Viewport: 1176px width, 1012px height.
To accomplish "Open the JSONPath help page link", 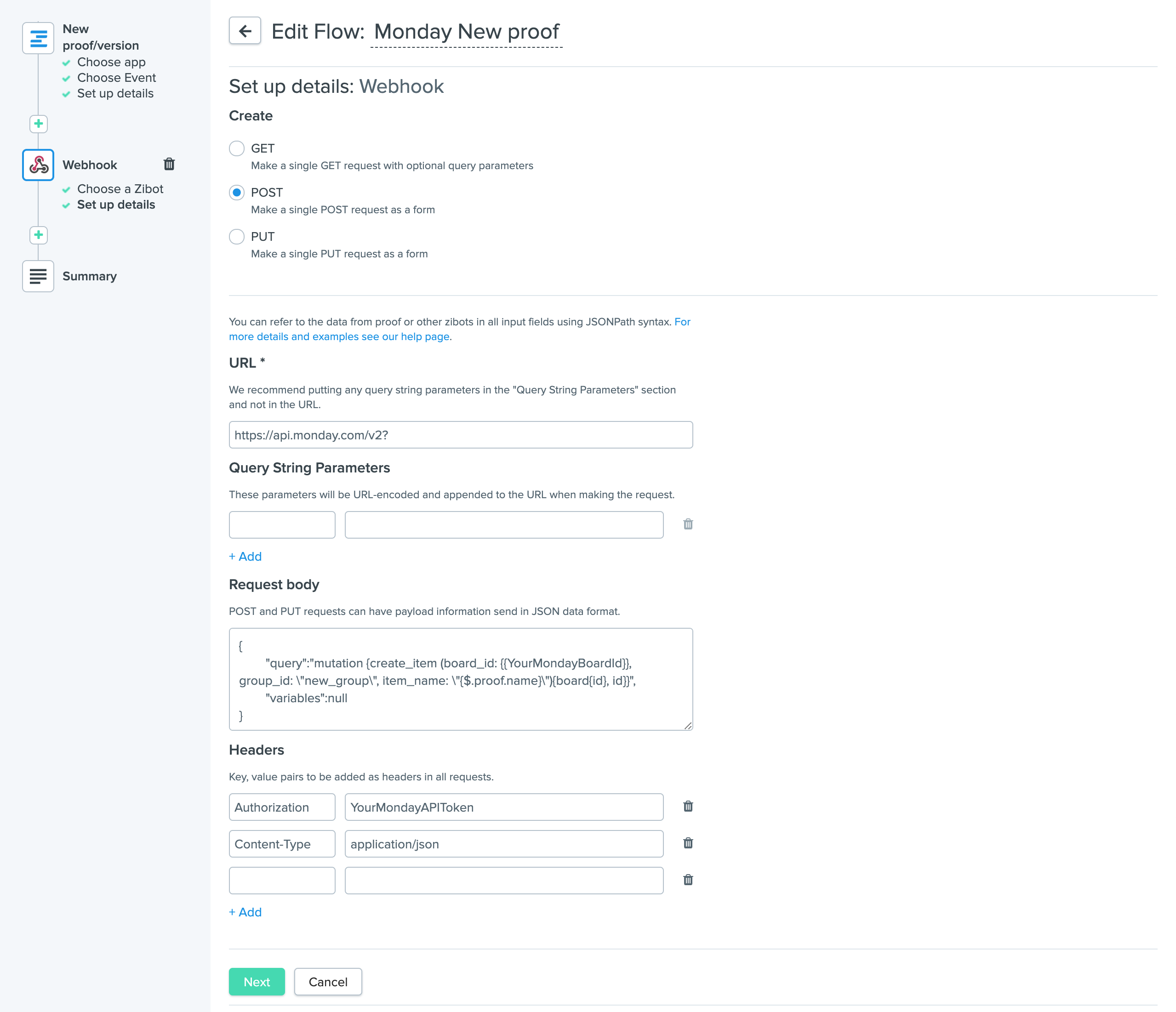I will [339, 336].
